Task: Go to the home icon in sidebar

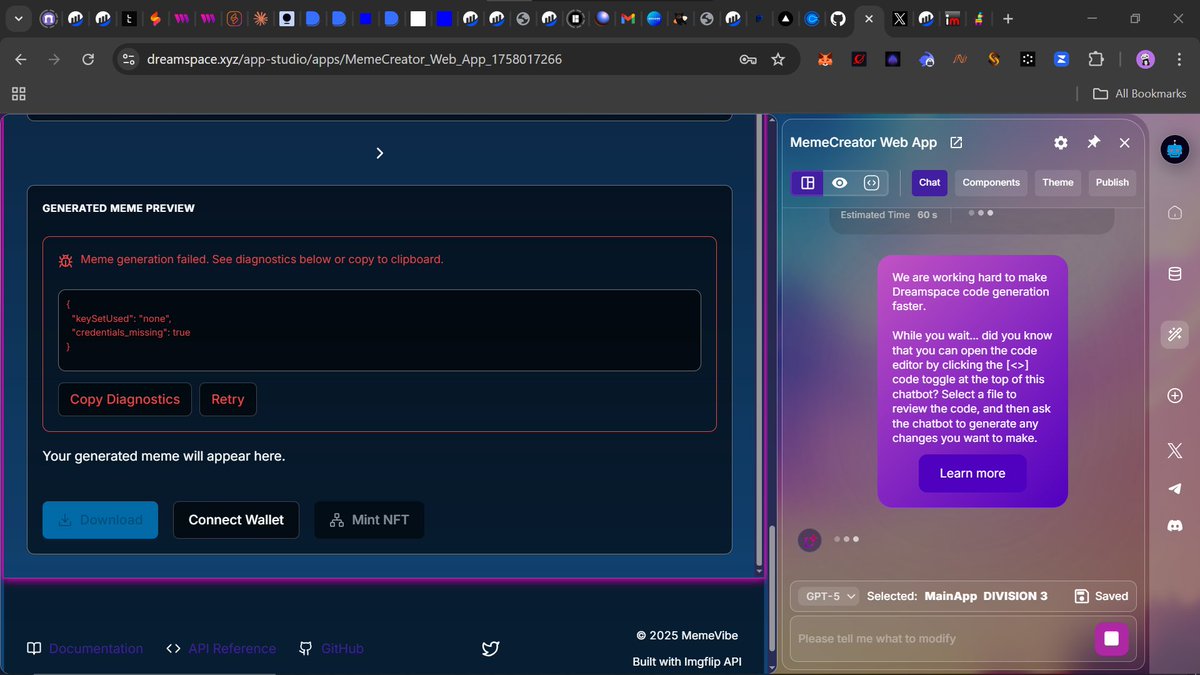Action: 1175,213
